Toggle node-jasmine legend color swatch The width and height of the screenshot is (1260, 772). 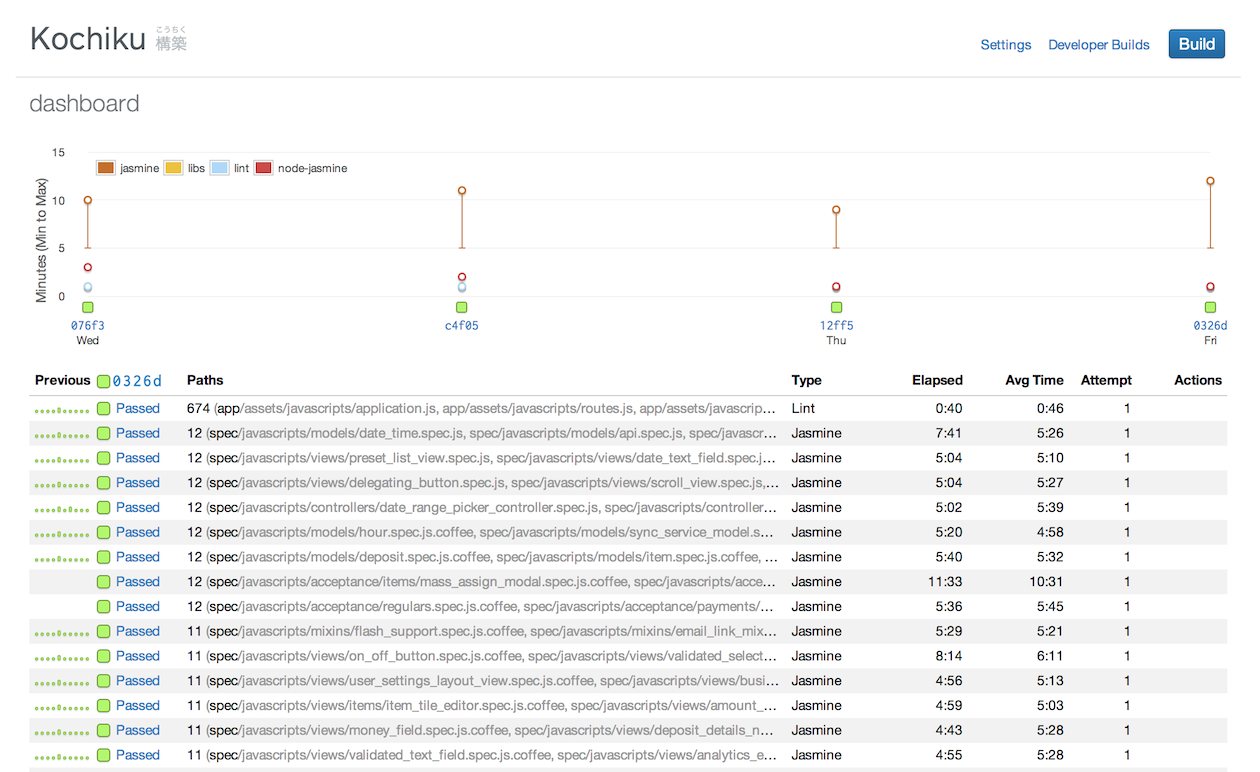(264, 168)
